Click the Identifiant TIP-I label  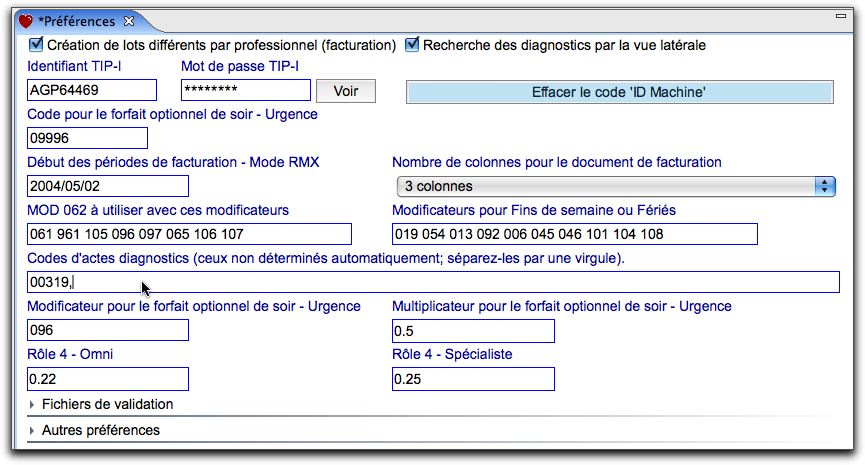coord(74,66)
